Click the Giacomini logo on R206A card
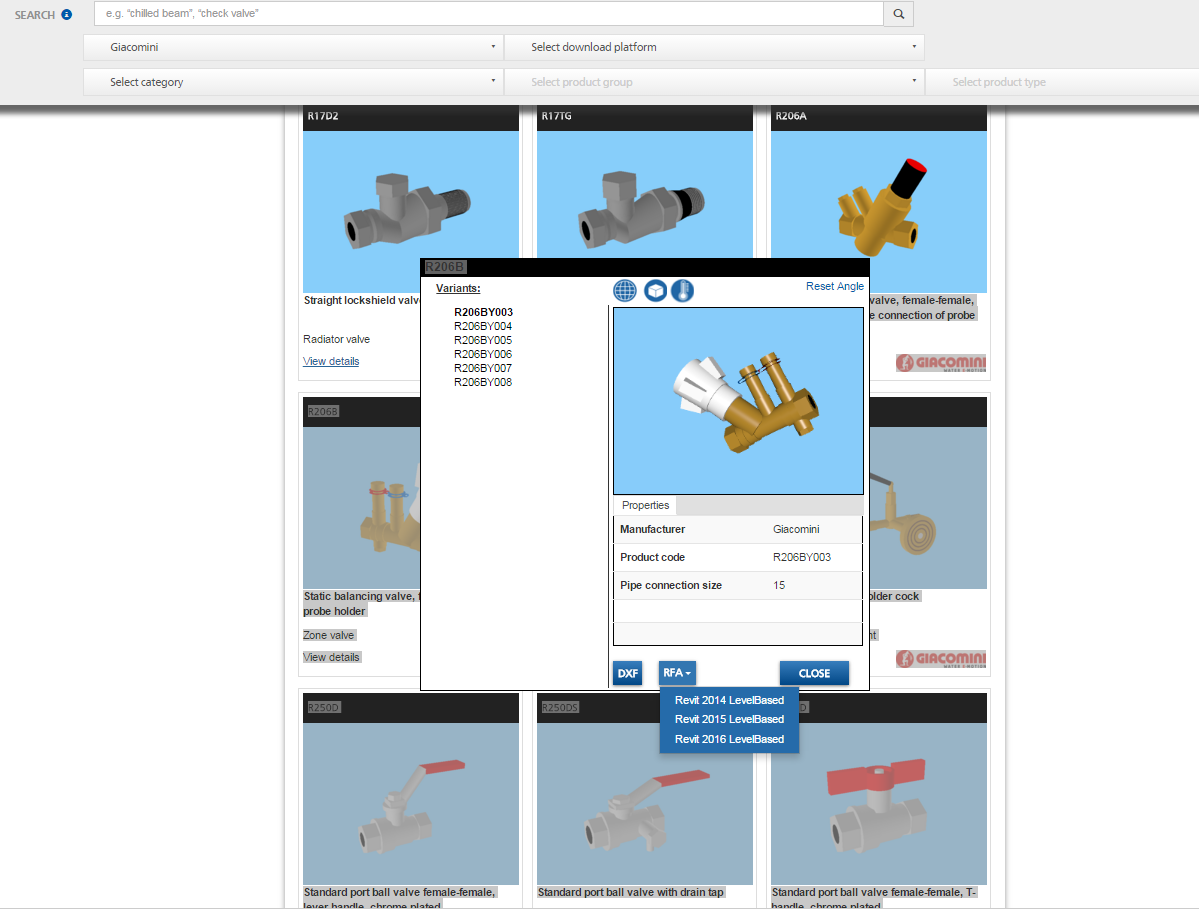The width and height of the screenshot is (1199, 912). (941, 362)
